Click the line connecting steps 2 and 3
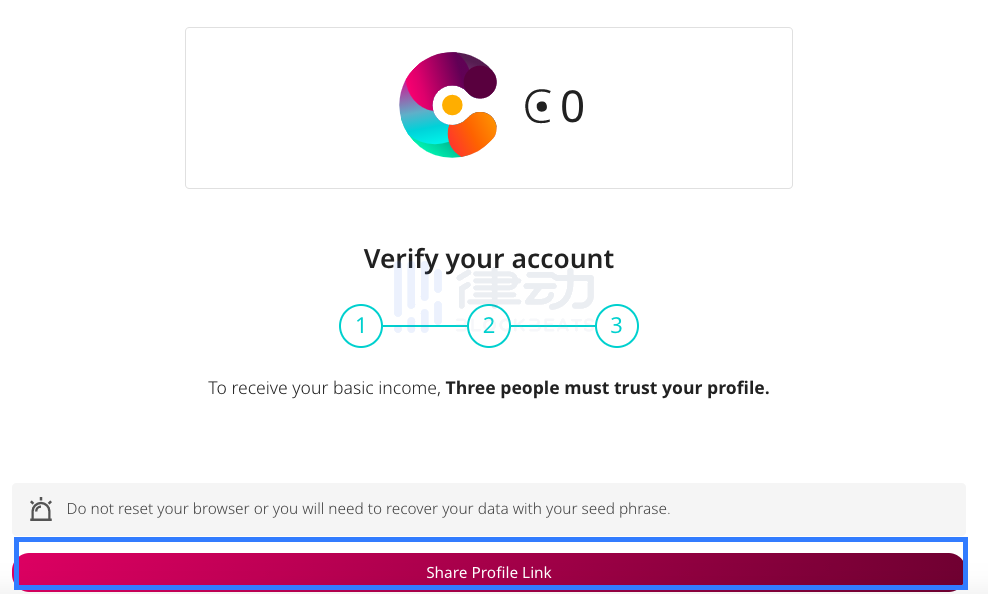988x594 pixels. [553, 326]
